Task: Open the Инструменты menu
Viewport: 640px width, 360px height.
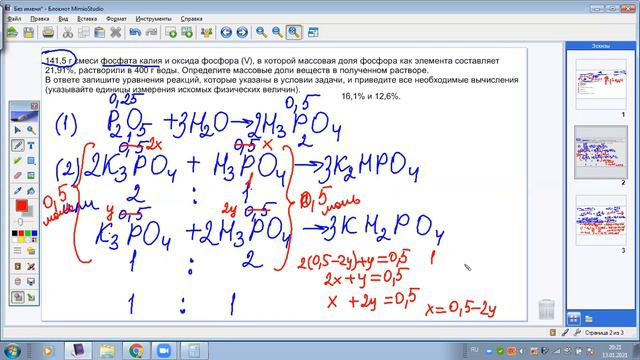Action: click(x=153, y=19)
